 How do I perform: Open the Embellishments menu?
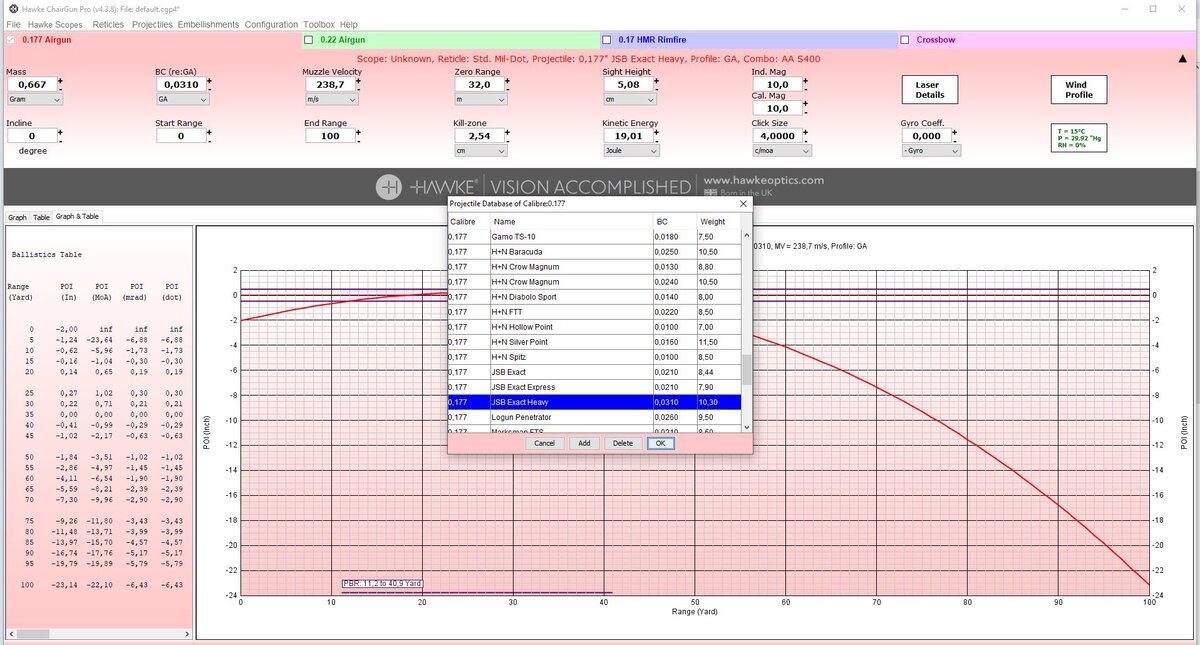208,24
